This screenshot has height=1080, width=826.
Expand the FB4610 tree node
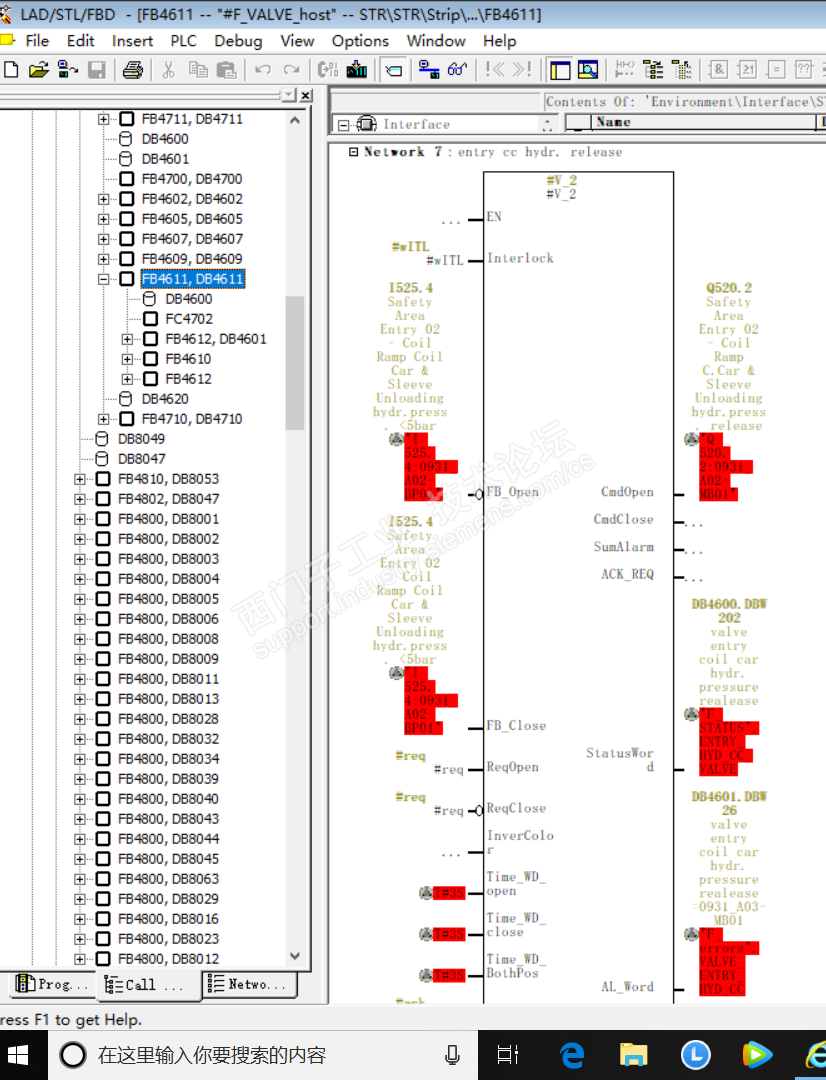127,359
